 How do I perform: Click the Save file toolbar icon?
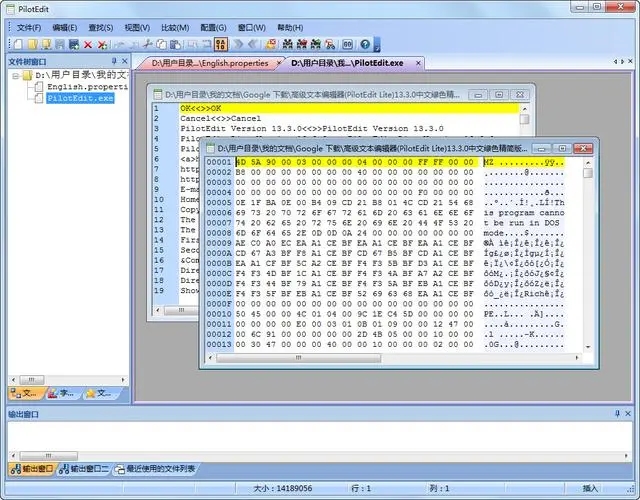point(59,45)
